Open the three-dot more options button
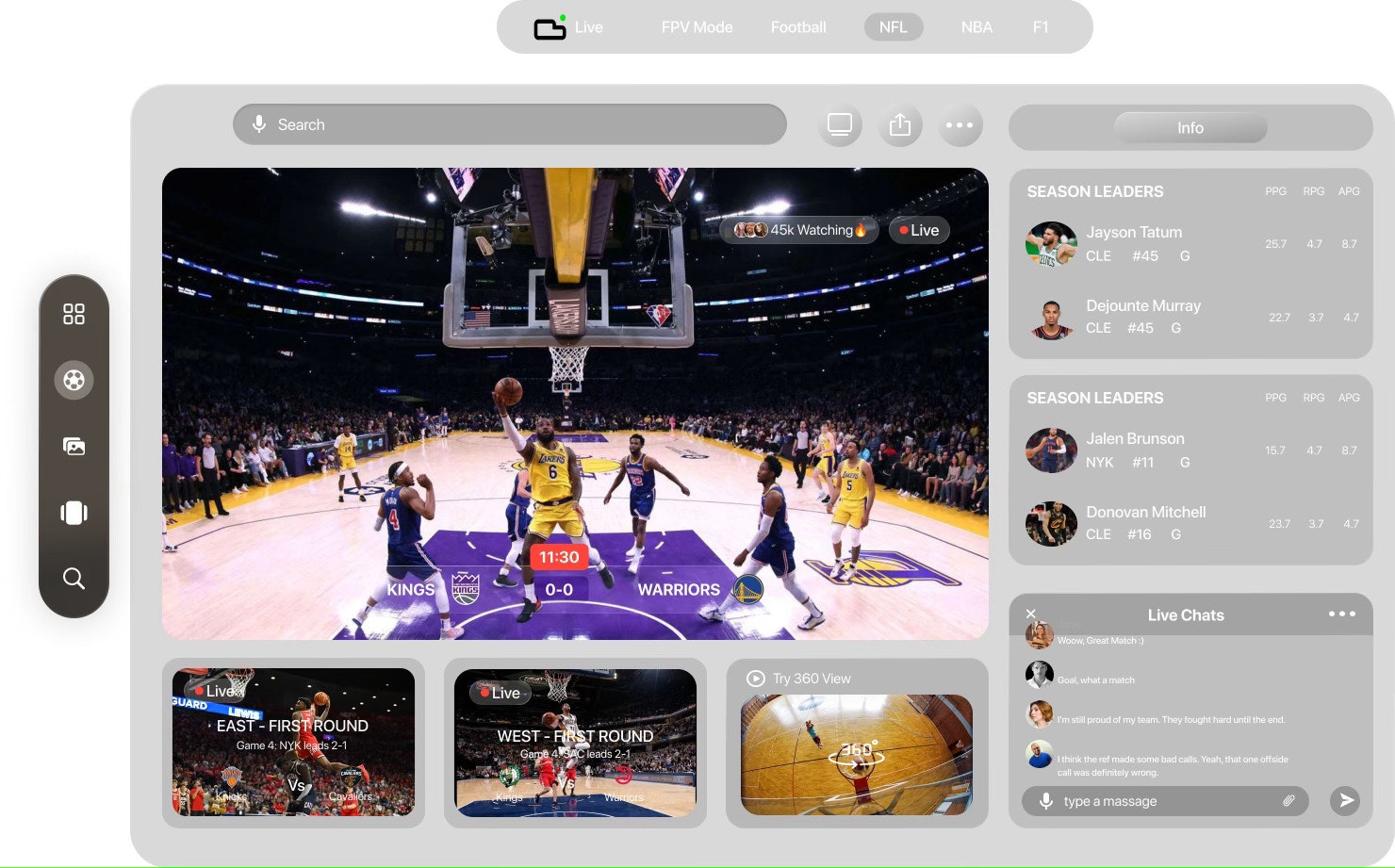The width and height of the screenshot is (1395, 868). point(960,124)
